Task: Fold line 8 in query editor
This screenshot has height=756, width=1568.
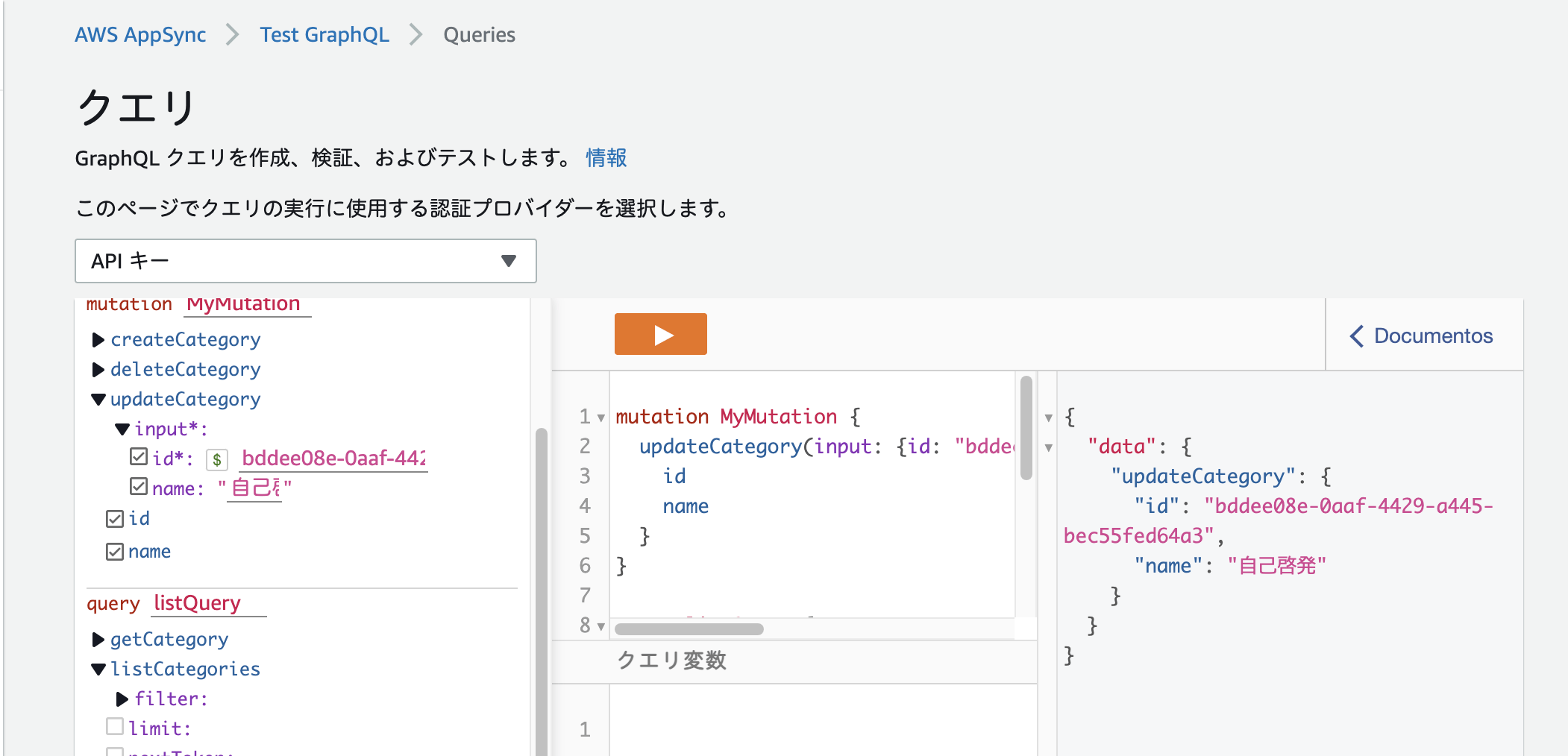Action: pos(601,627)
